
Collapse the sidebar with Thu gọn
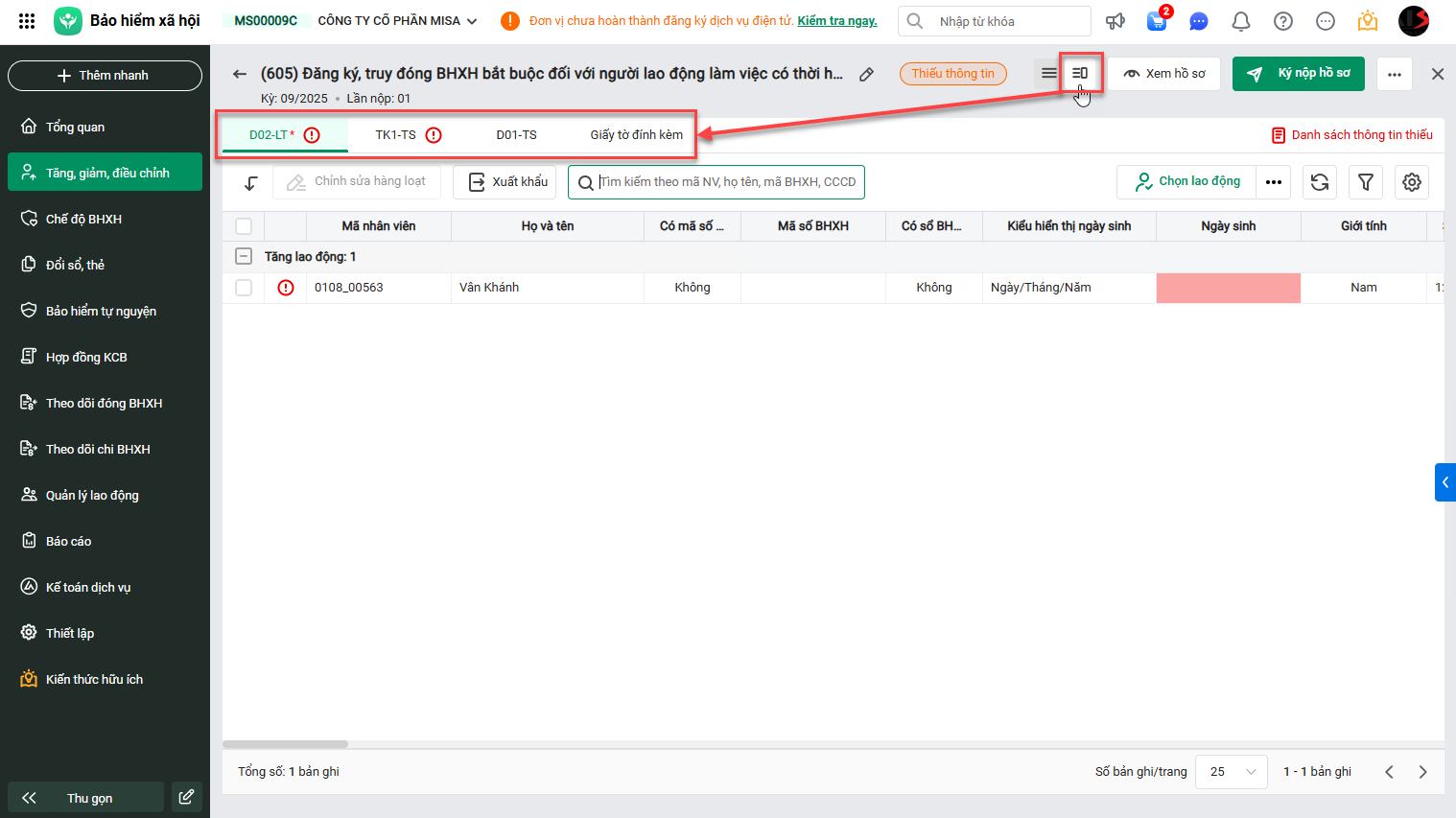click(86, 797)
